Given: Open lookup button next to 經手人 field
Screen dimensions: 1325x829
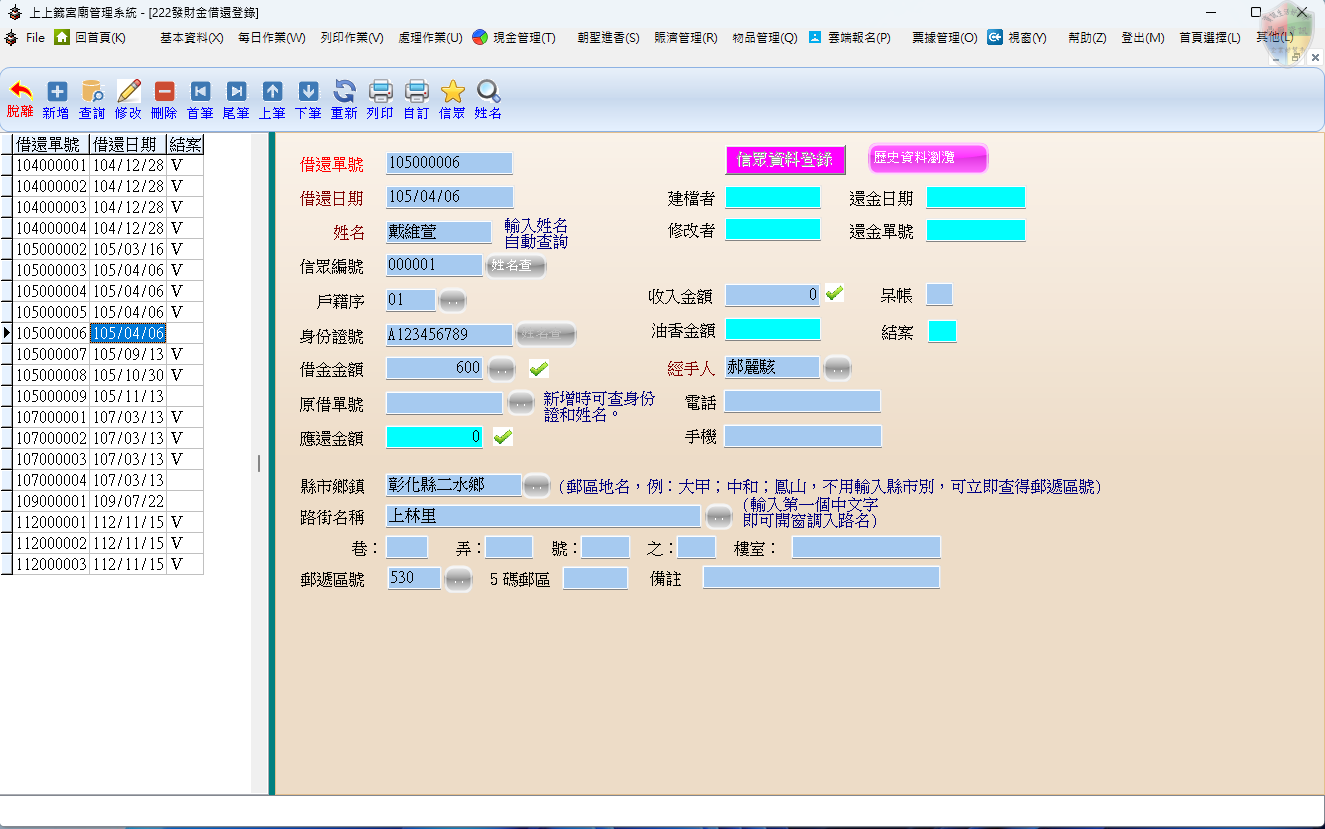Looking at the screenshot, I should coord(837,369).
